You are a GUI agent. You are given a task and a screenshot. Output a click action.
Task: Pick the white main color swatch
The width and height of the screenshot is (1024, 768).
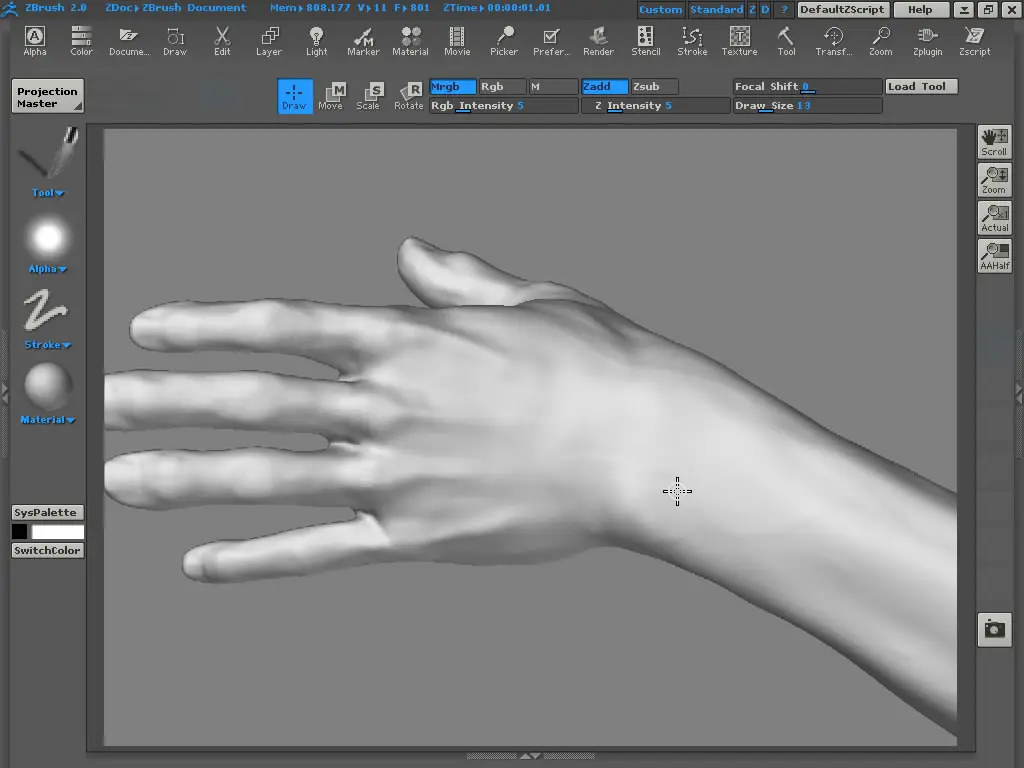pos(58,532)
